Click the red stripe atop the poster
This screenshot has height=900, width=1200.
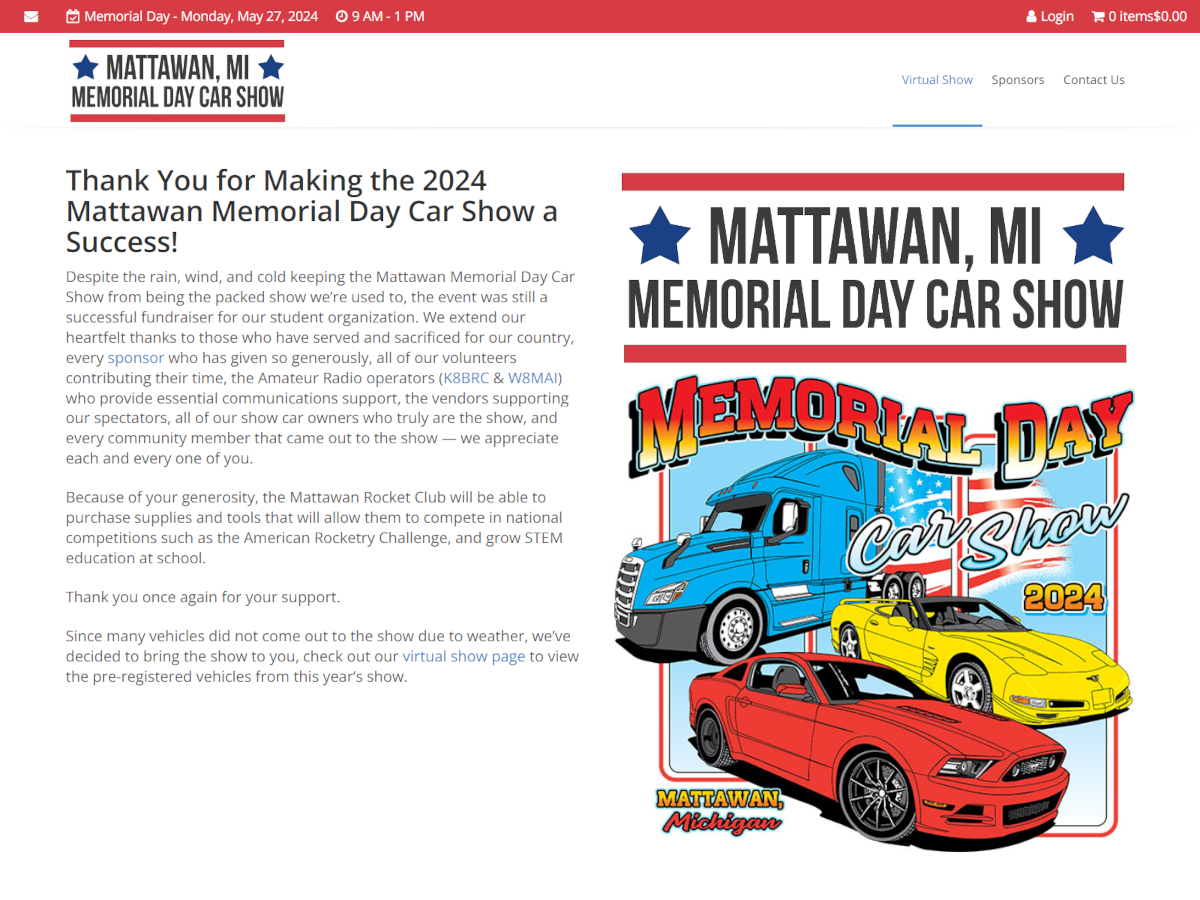coord(873,181)
